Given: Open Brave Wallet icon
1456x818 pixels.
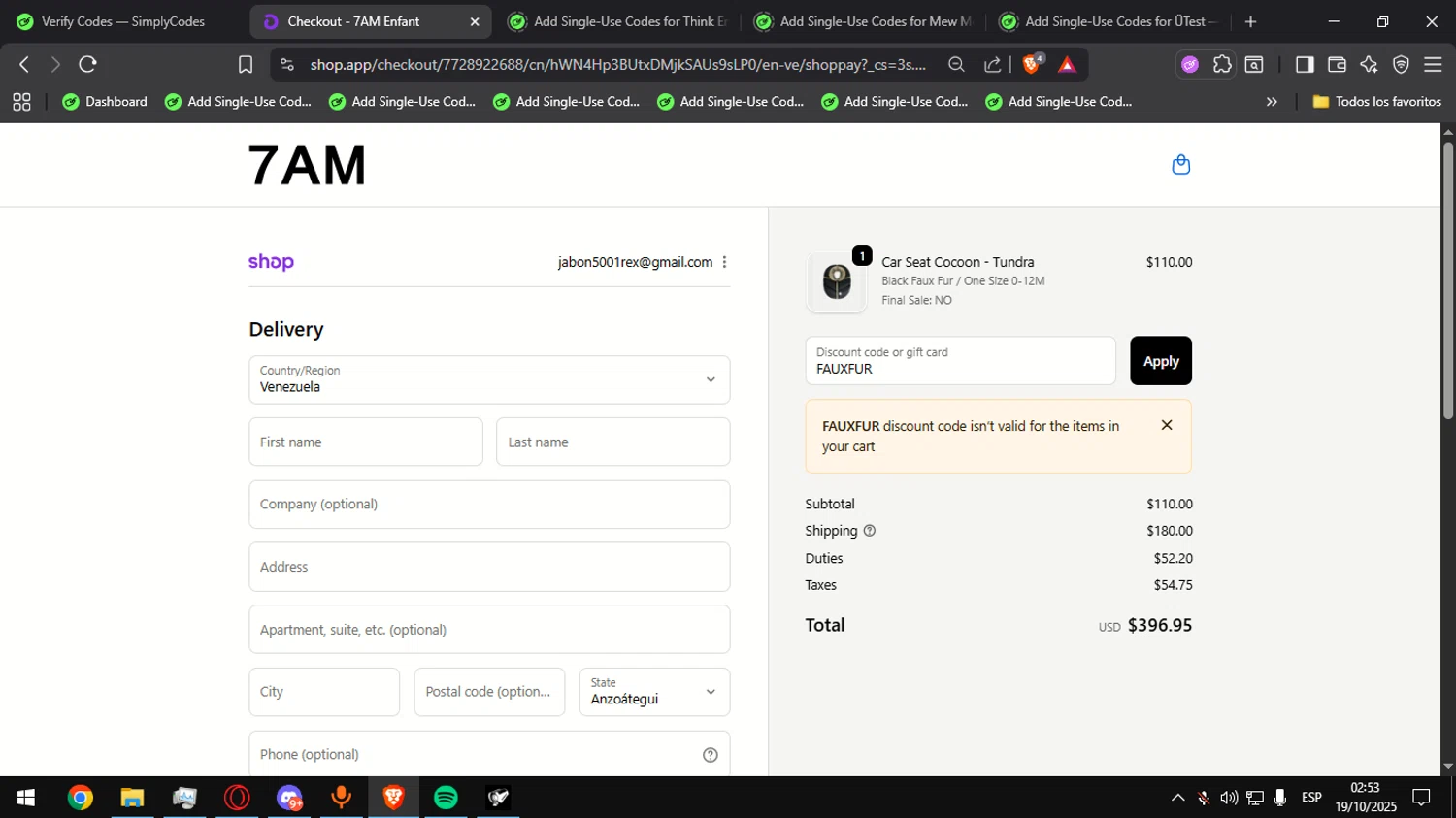Looking at the screenshot, I should [x=1337, y=64].
